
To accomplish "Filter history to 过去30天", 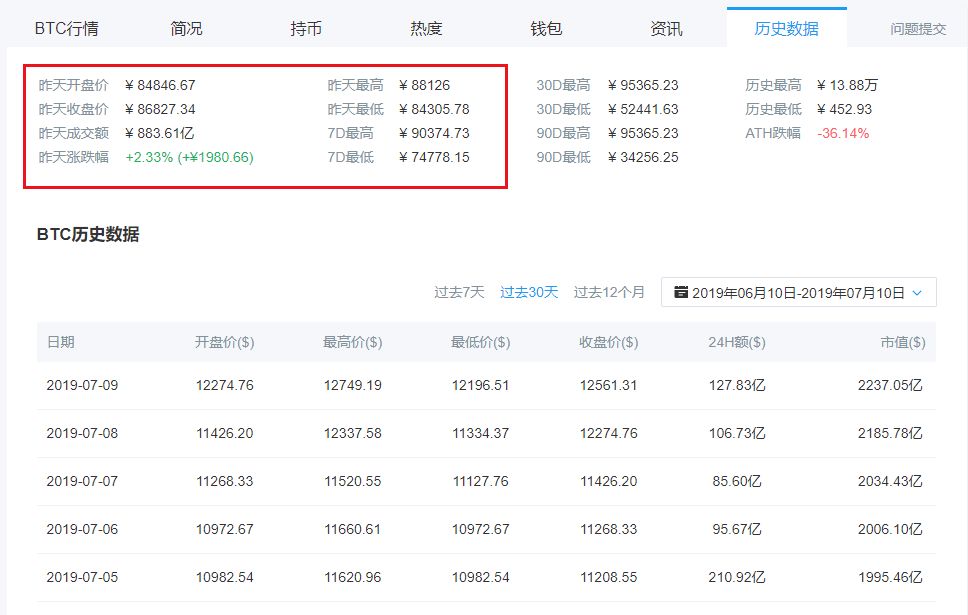I will coord(529,292).
